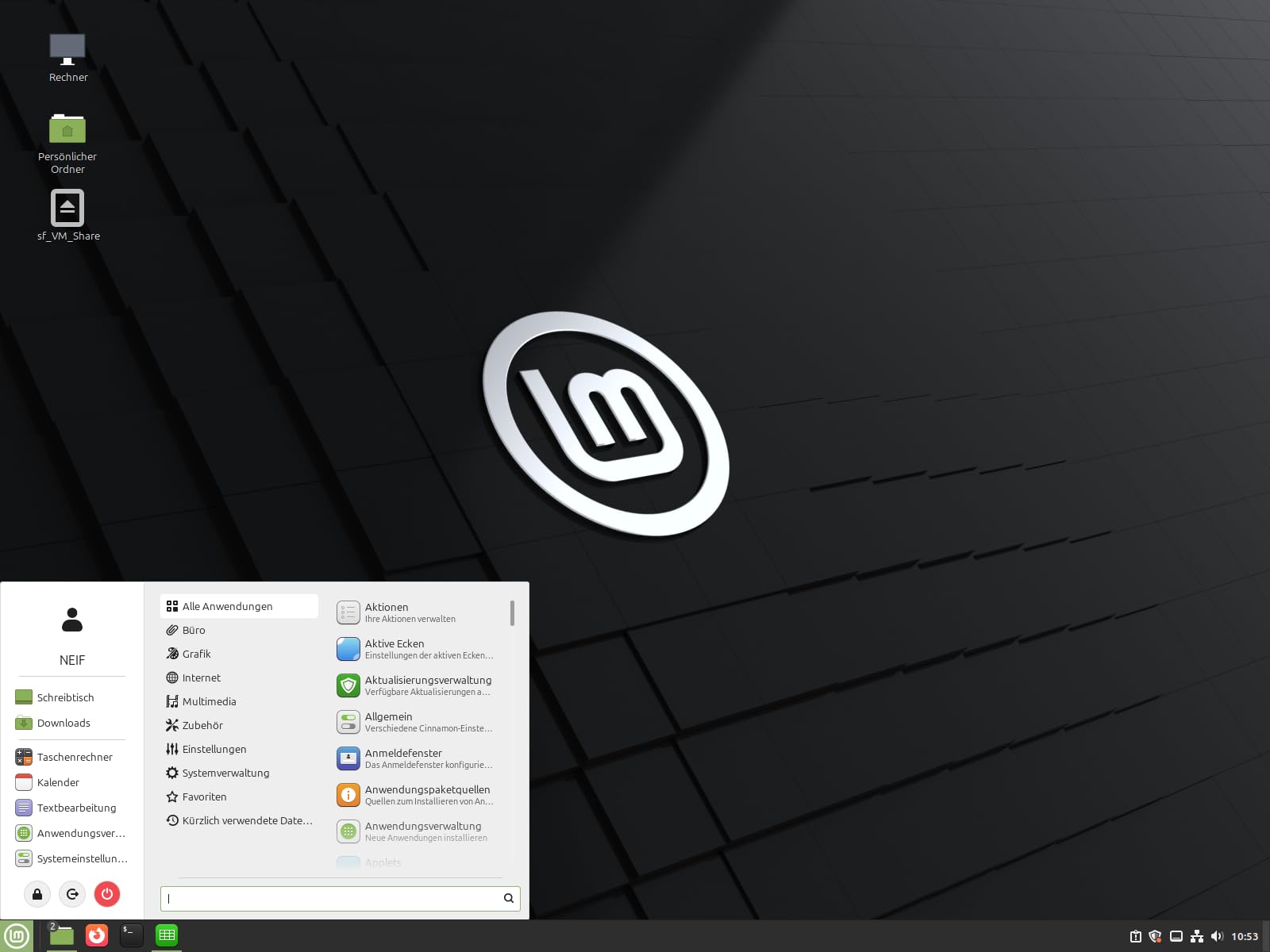Click the on-screen keyboard tray icon

pyautogui.click(x=1176, y=936)
